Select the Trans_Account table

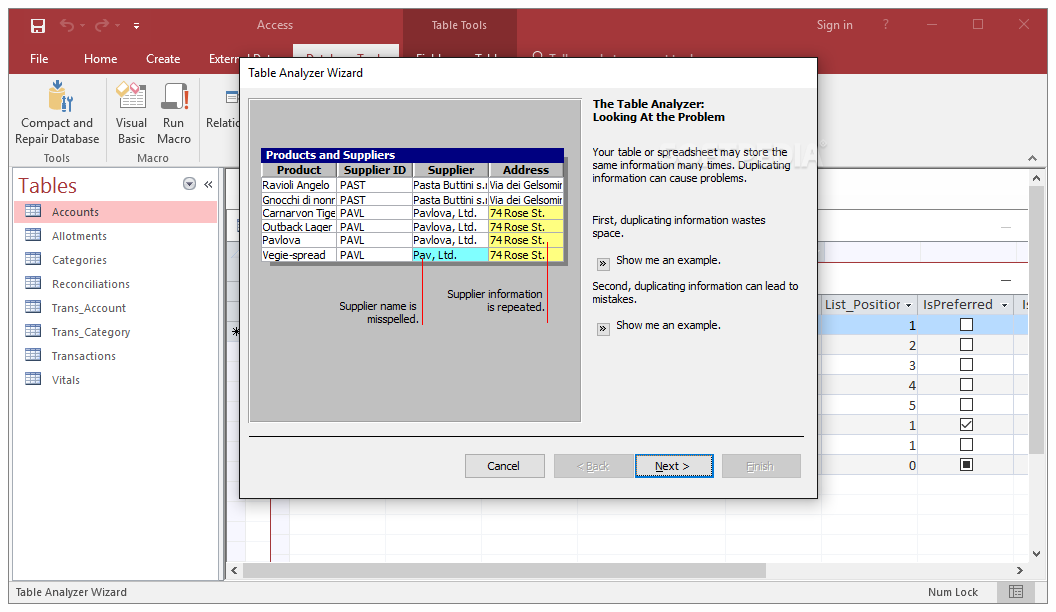(x=115, y=308)
